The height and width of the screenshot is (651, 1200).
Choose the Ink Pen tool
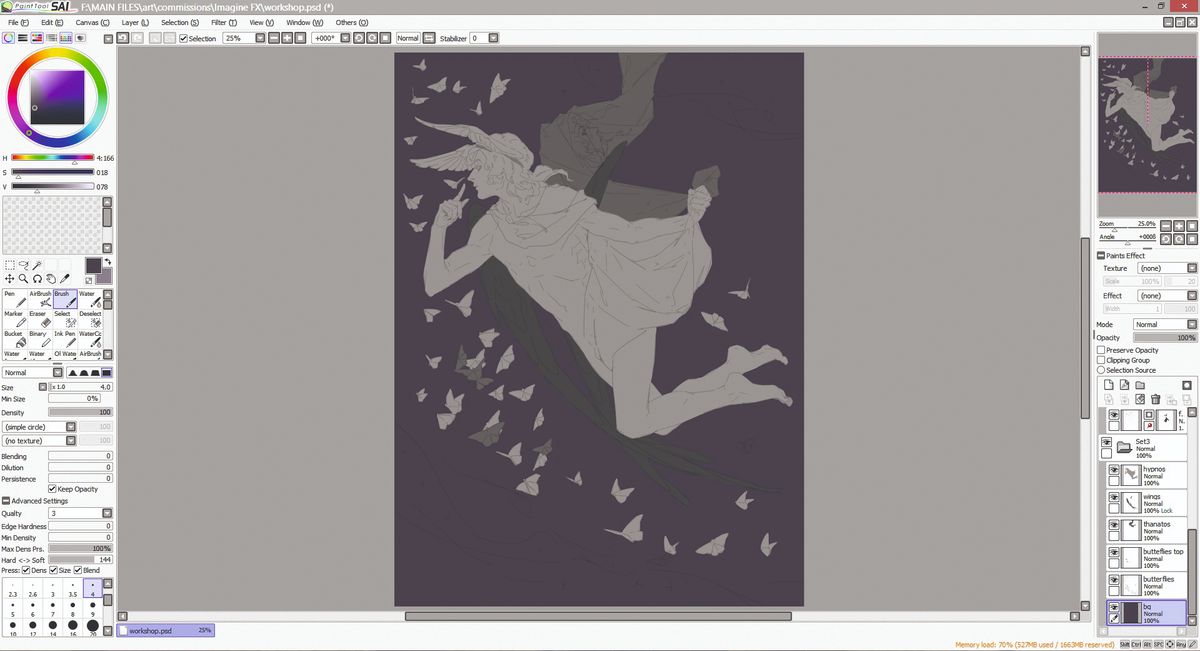[65, 339]
